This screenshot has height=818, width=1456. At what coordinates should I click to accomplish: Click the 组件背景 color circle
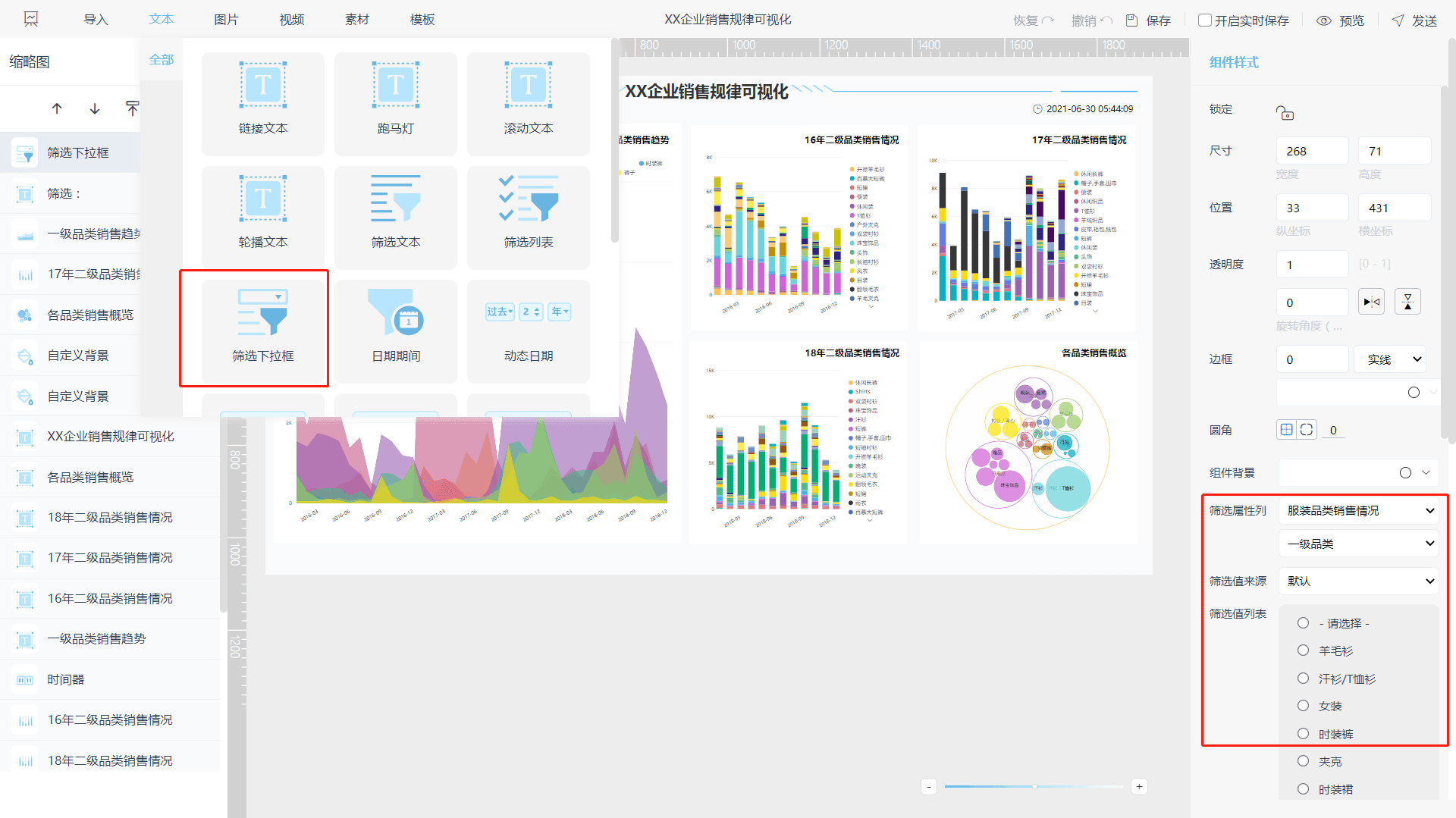point(1405,472)
